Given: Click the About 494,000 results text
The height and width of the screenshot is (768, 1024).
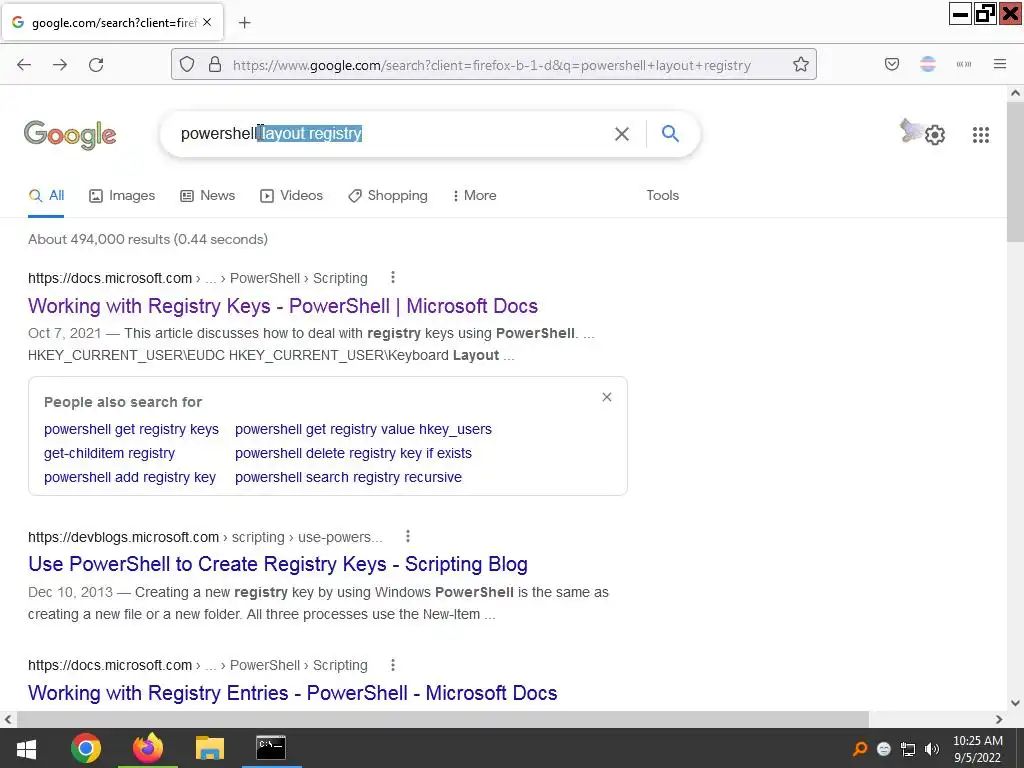Looking at the screenshot, I should [x=148, y=239].
